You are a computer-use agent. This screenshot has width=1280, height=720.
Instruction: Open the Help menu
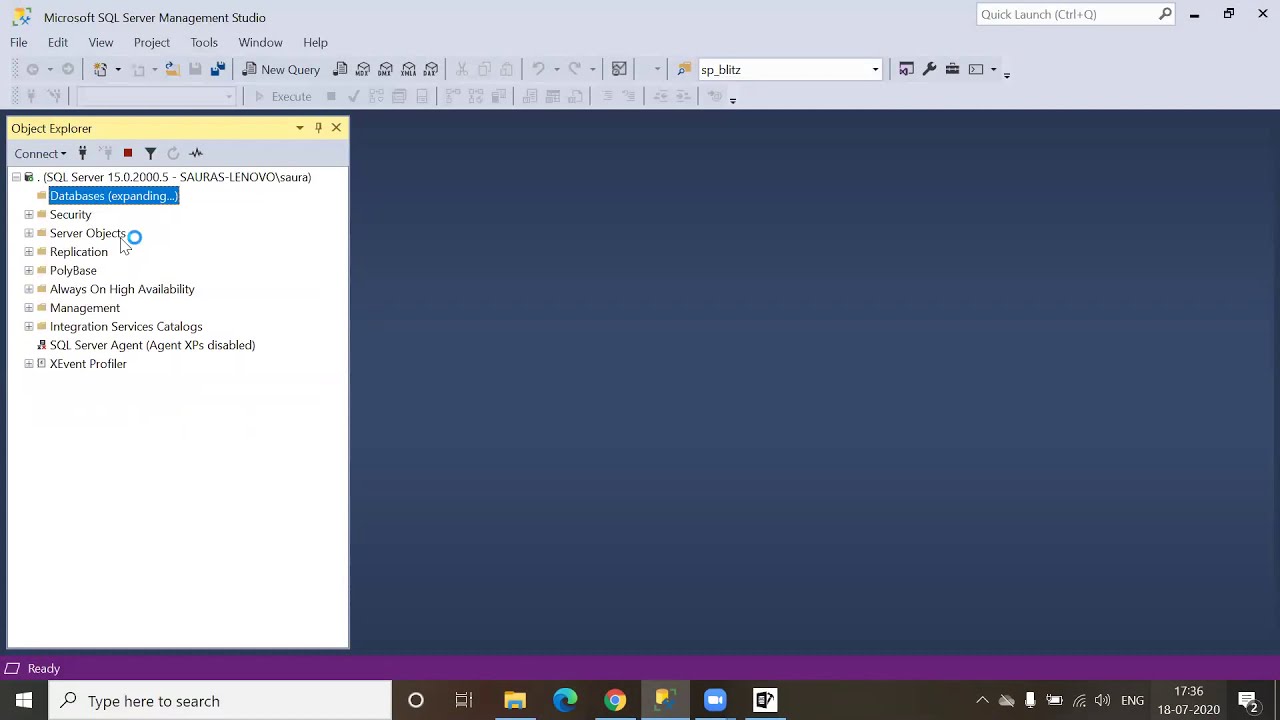pos(316,42)
